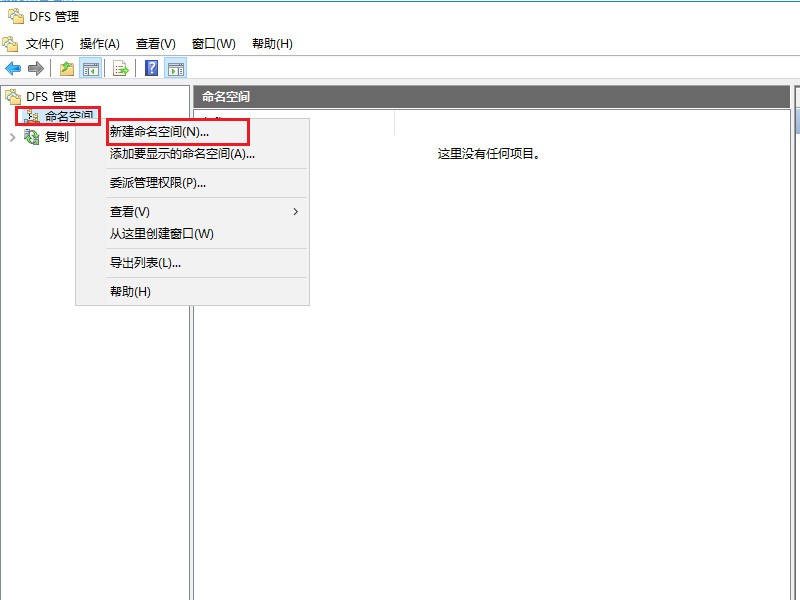Toggle the action pane visibility

175,67
